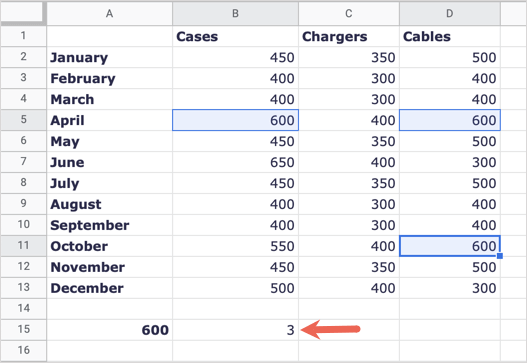Click the Cases header cell
Screen dimensions: 527x363
click(235, 36)
